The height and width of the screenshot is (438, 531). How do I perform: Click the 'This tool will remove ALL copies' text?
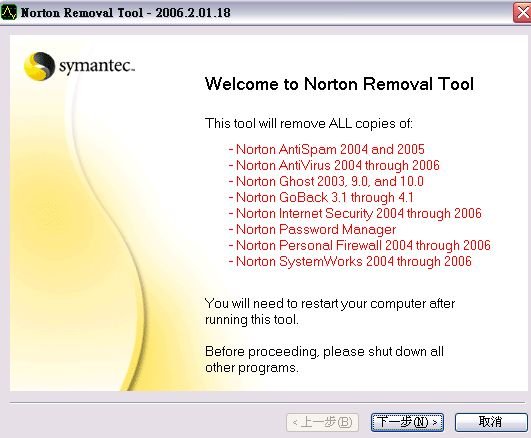tap(309, 123)
